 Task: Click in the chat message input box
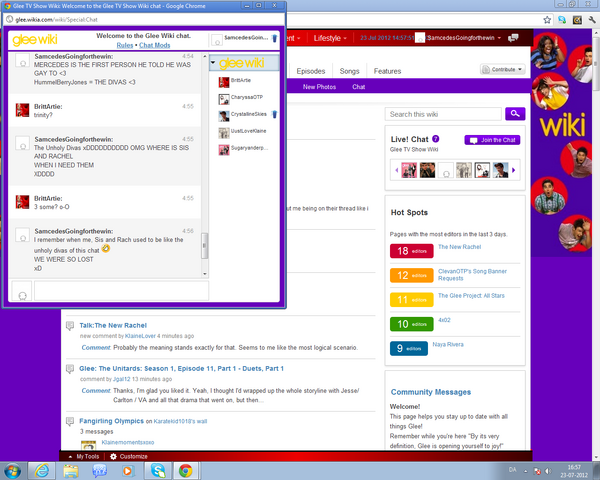pyautogui.click(x=121, y=291)
